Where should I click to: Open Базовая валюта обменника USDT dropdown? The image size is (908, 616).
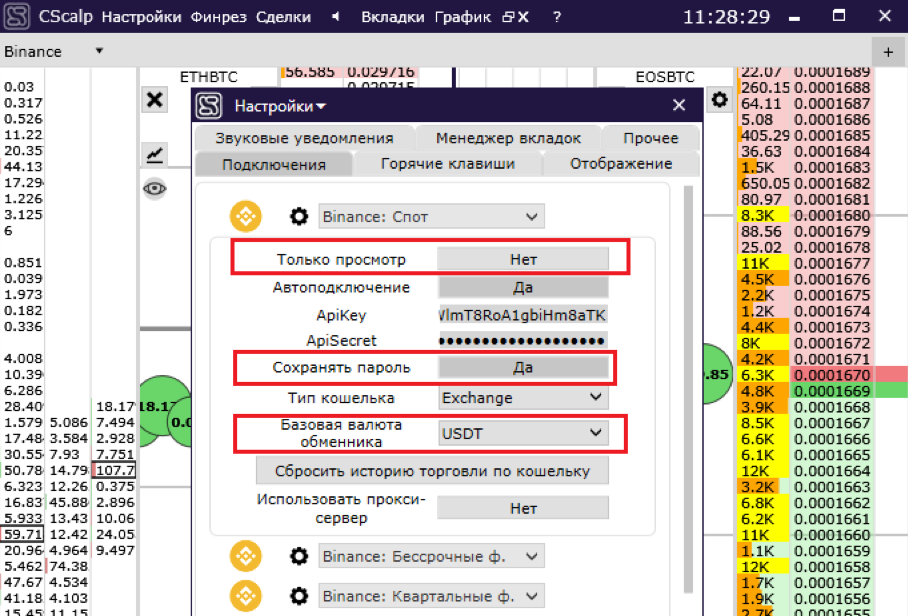coord(523,433)
